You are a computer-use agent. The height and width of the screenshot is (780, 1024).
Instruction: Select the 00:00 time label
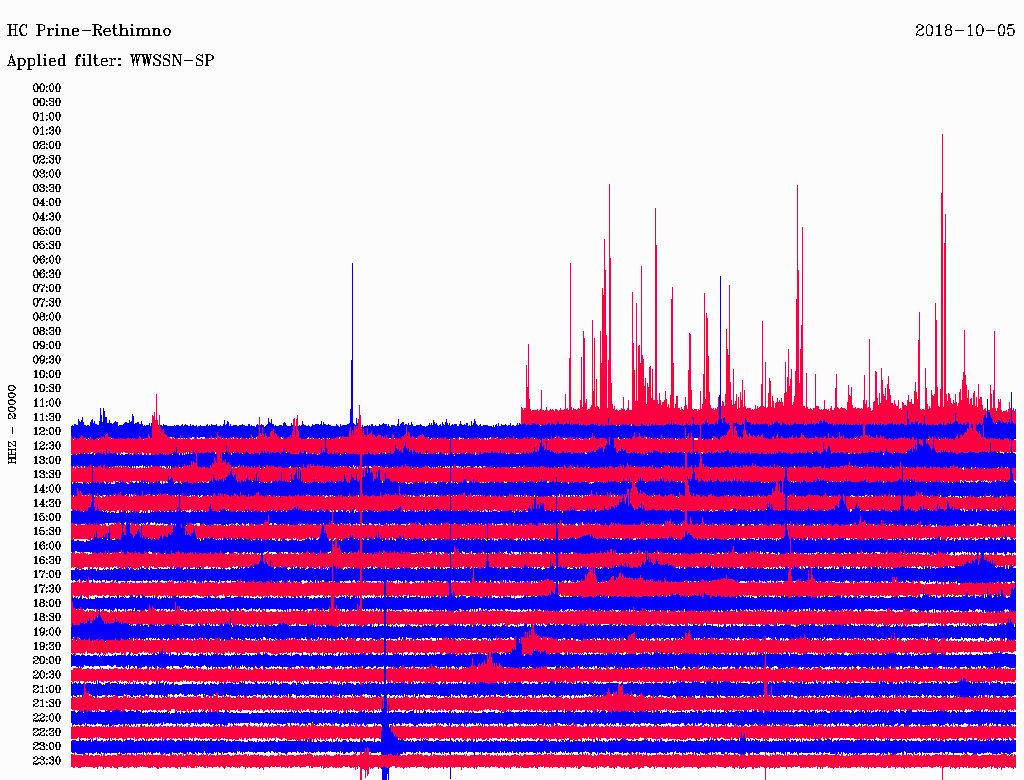pos(47,88)
